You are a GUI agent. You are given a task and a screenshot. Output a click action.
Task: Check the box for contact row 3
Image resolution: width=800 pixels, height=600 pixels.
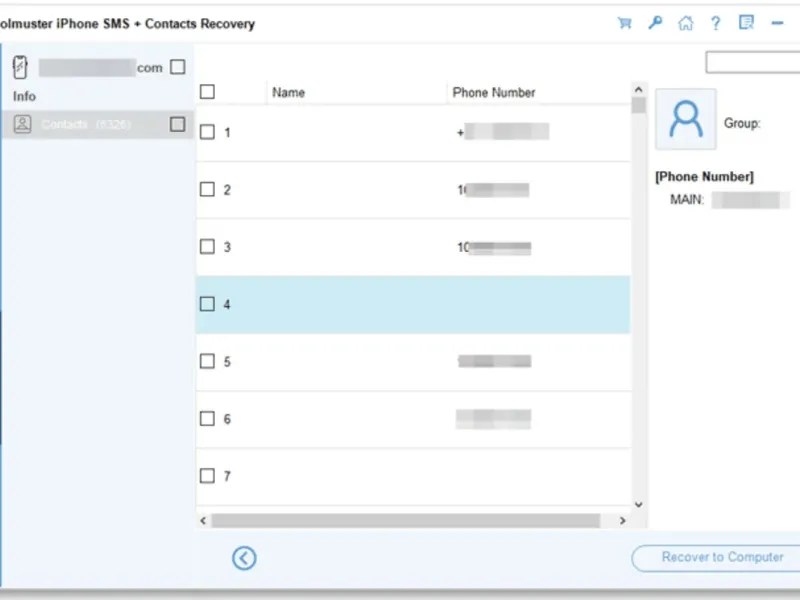[207, 246]
